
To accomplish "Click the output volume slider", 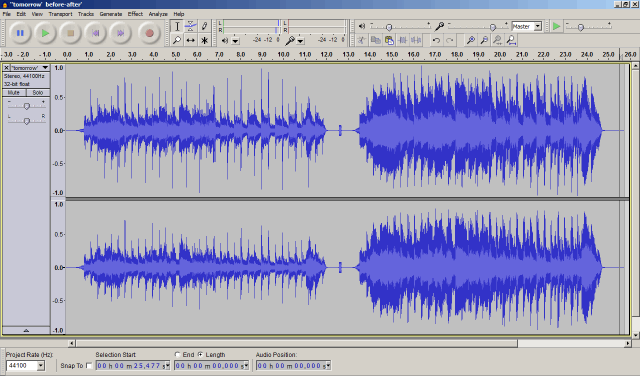I will (400, 27).
